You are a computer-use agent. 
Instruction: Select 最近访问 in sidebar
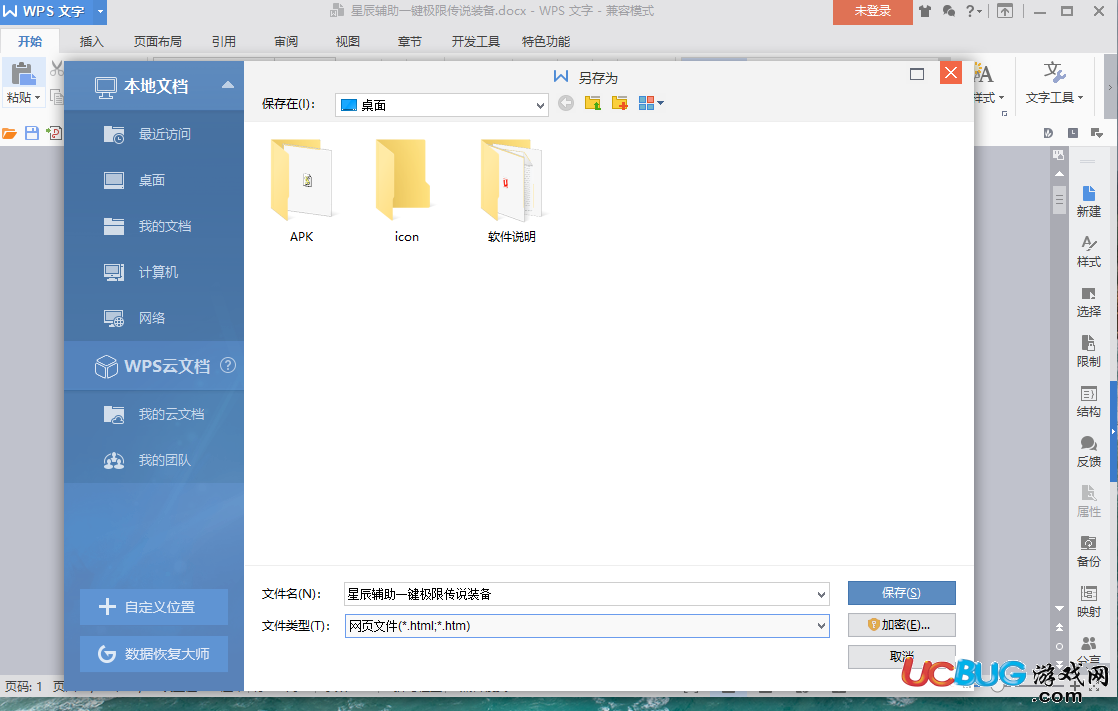154,134
